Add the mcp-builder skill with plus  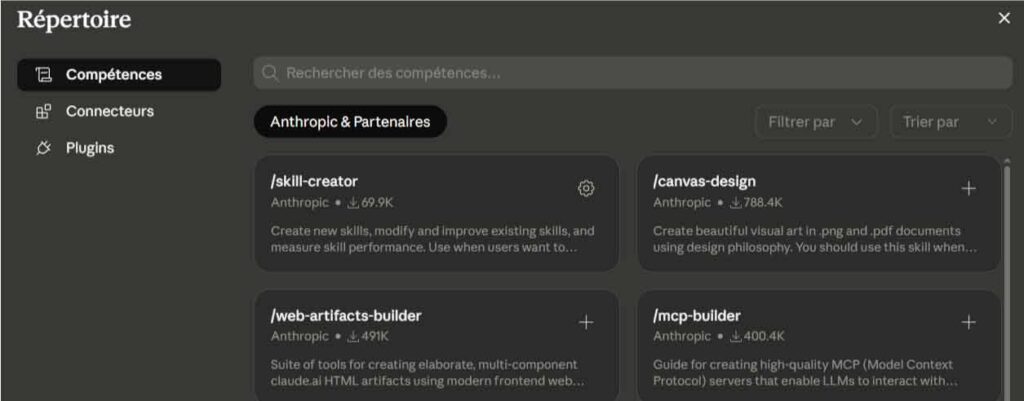[x=968, y=323]
